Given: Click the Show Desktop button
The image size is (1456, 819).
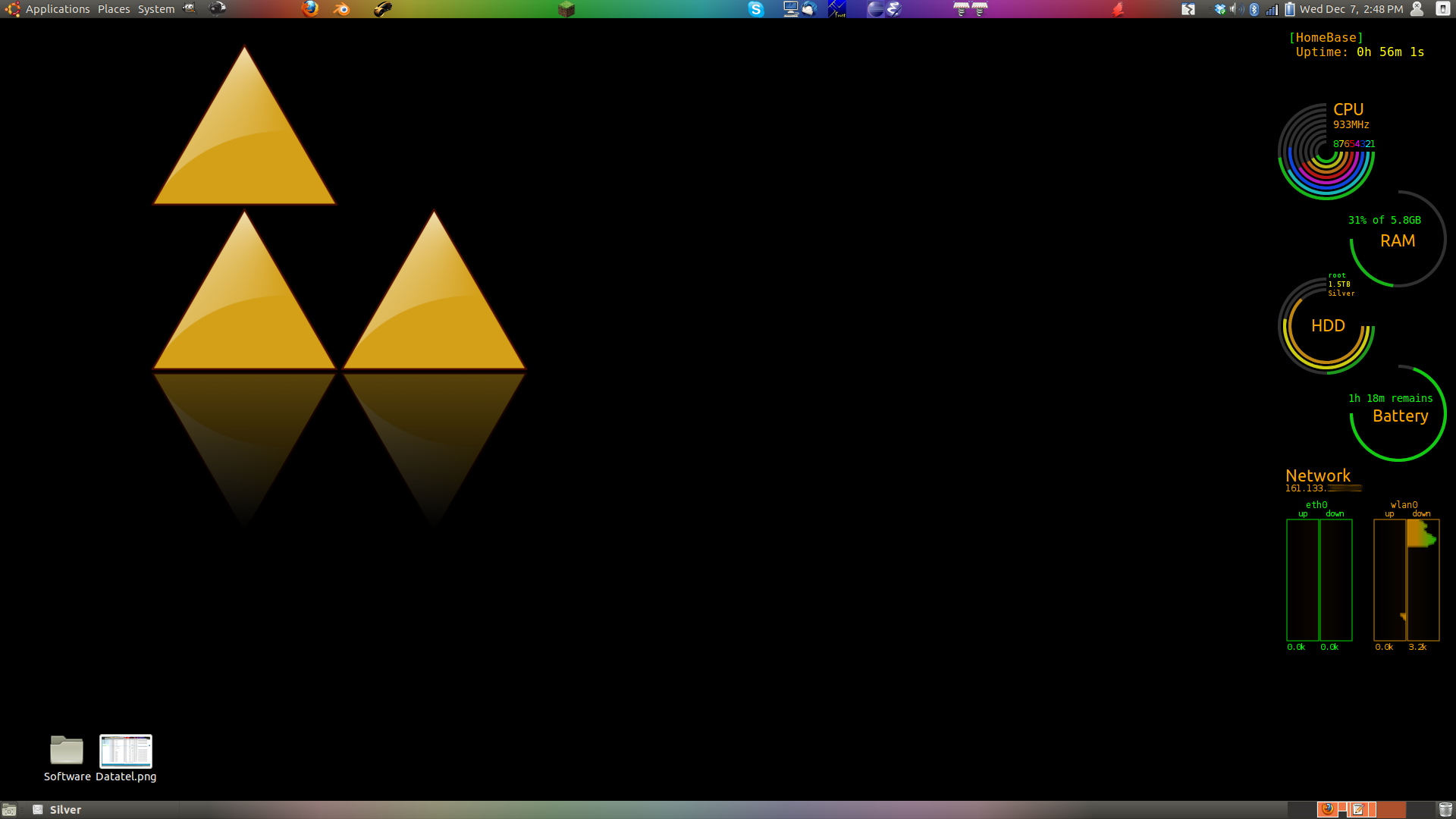Looking at the screenshot, I should click(x=9, y=810).
